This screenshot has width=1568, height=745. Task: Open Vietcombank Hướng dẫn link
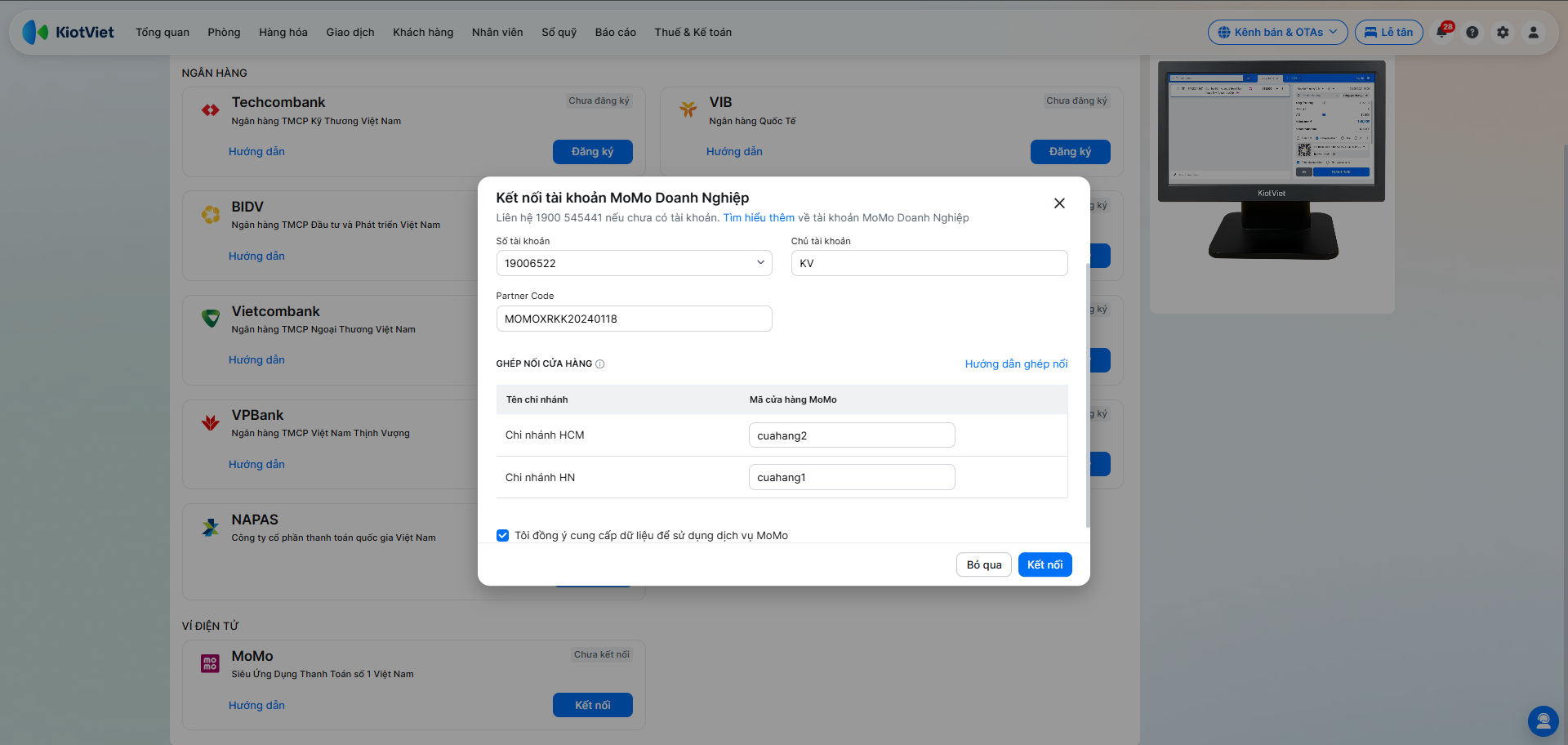pos(256,360)
